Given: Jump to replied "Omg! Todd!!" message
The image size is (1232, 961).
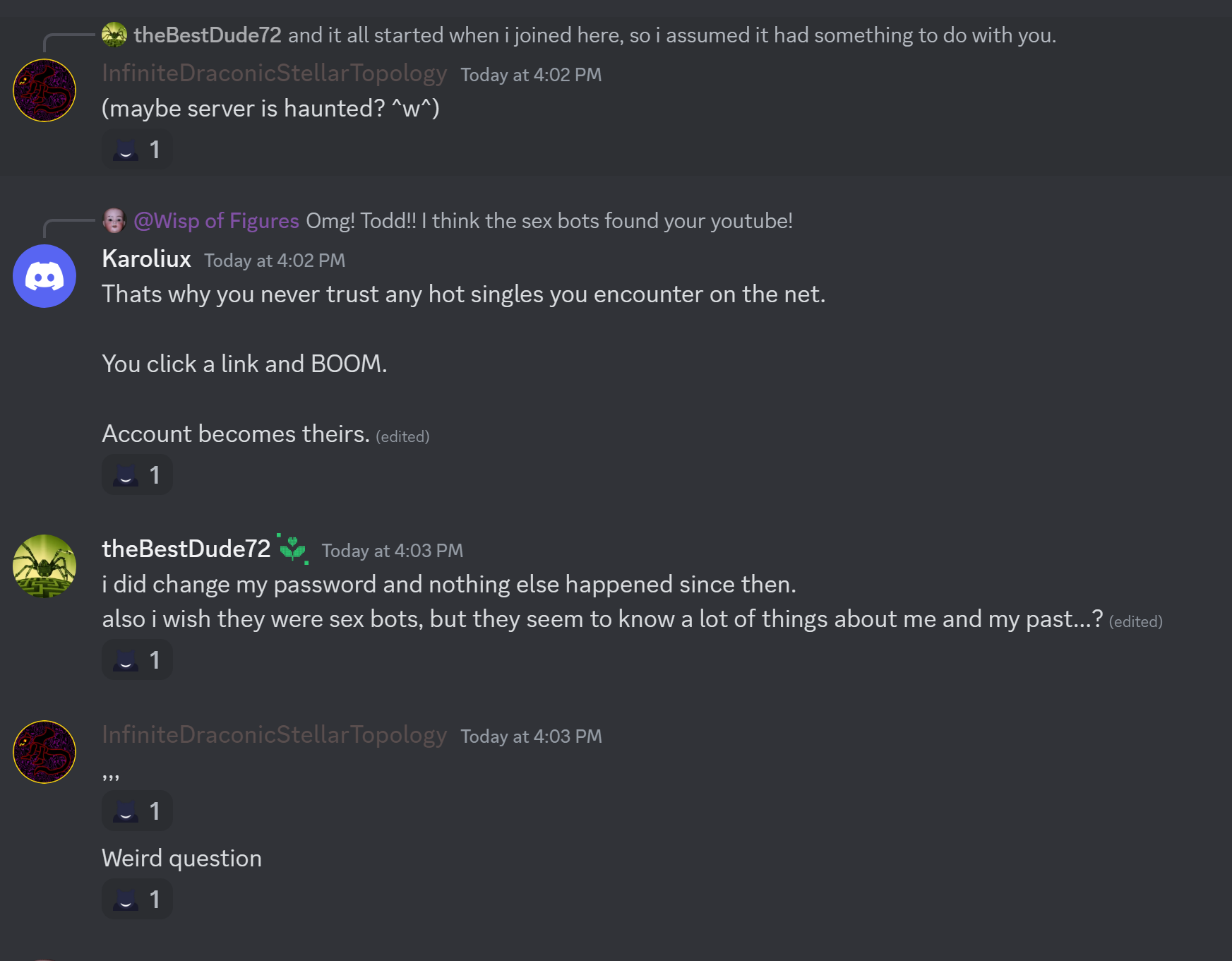Looking at the screenshot, I should point(549,221).
